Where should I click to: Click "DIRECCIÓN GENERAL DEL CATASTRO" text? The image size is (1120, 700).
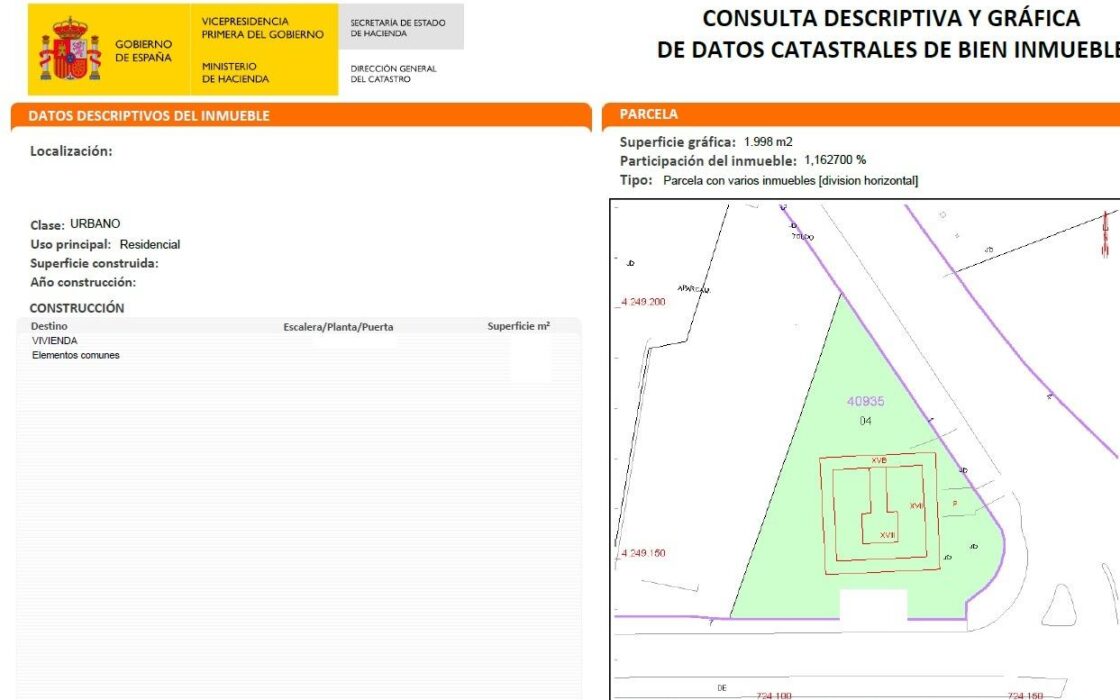[x=393, y=74]
